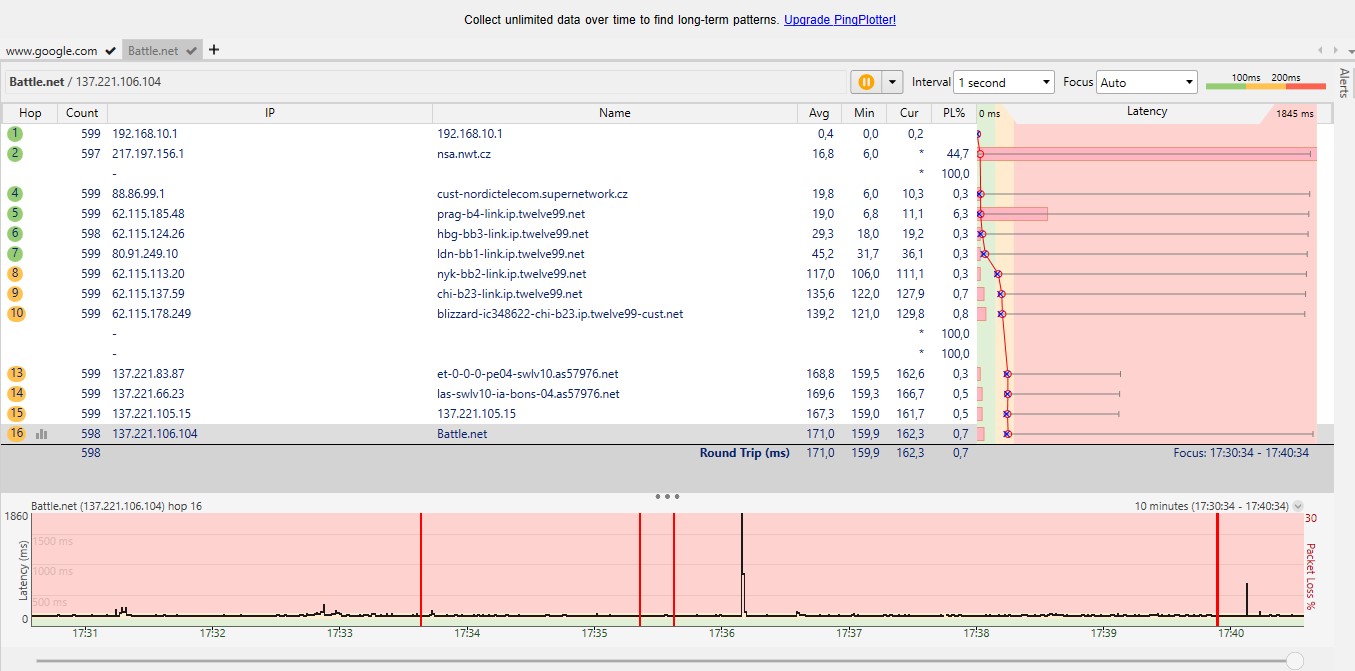Image resolution: width=1355 pixels, height=671 pixels.
Task: Open the Interval dropdown set to 1 second
Action: point(1004,82)
